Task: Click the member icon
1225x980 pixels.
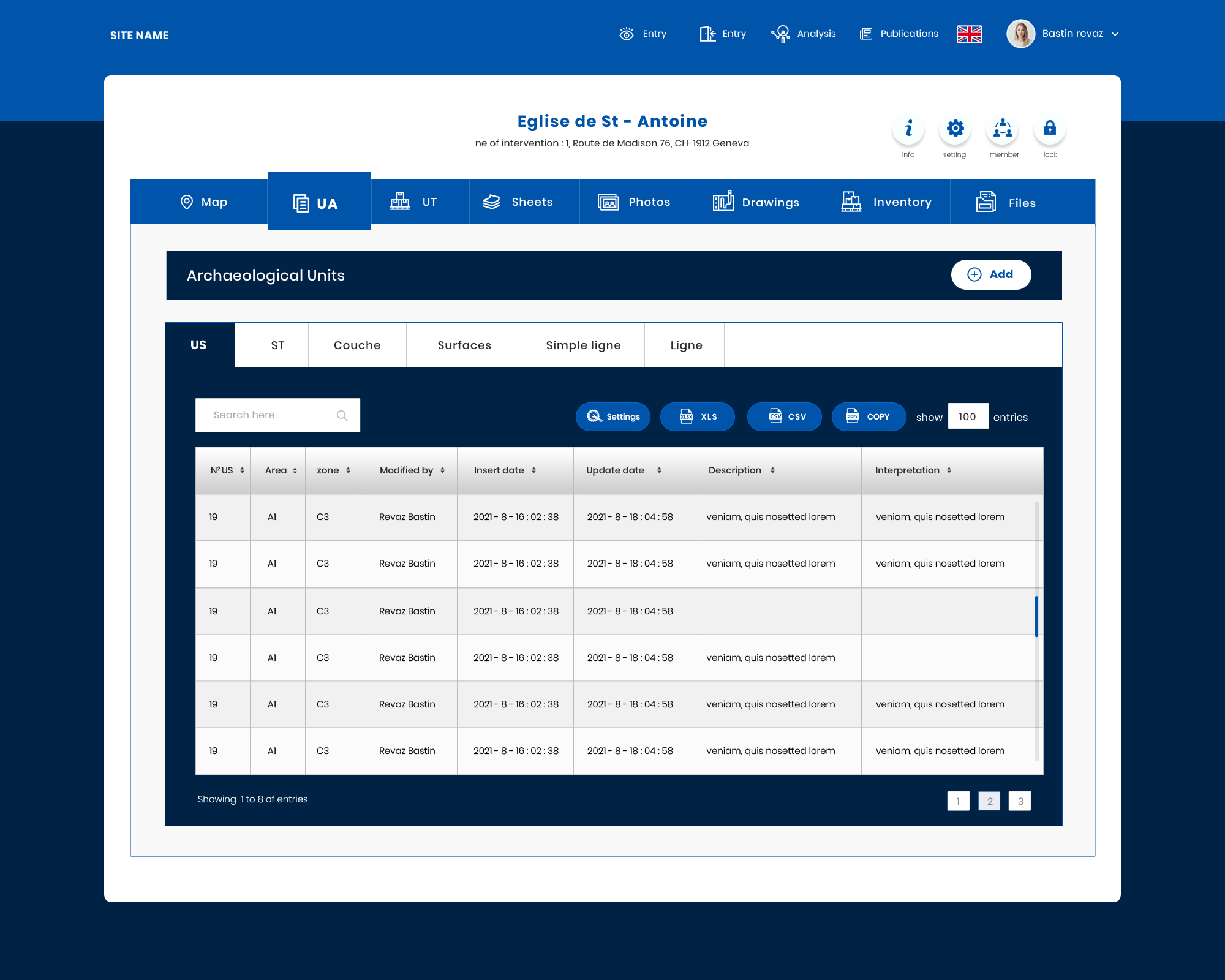Action: pos(1003,129)
